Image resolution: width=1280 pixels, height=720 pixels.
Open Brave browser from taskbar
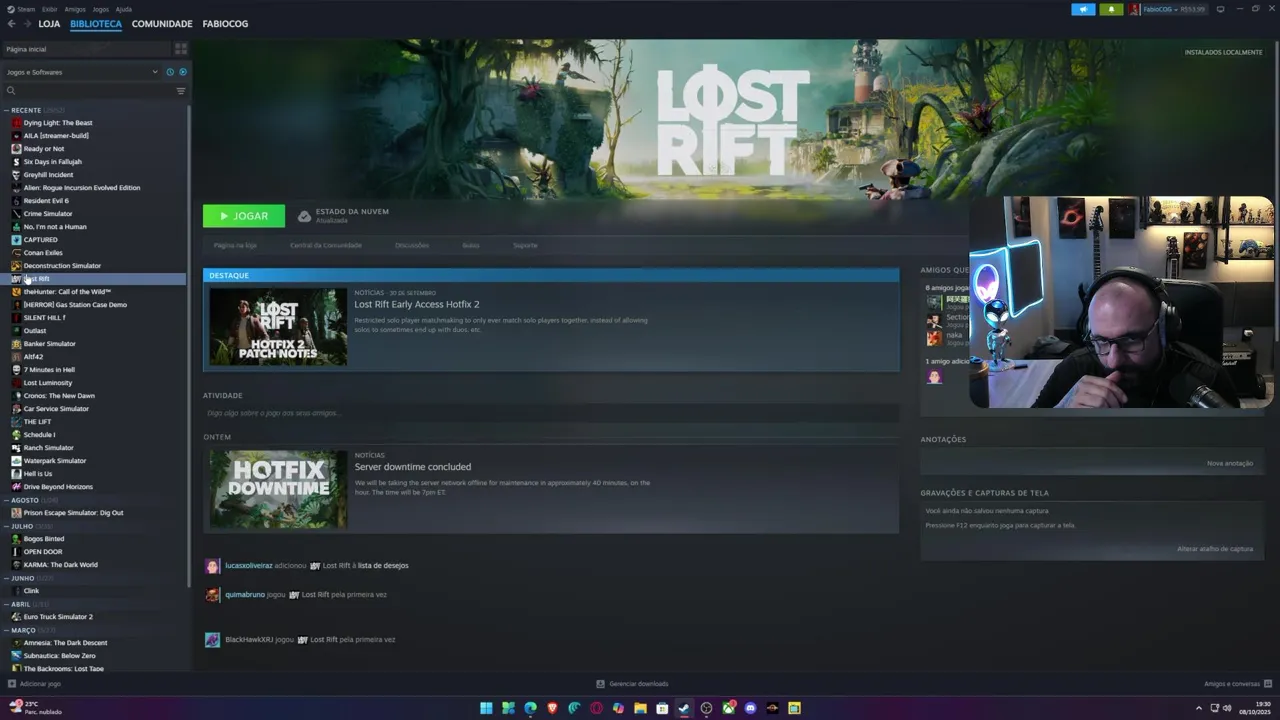coord(552,708)
